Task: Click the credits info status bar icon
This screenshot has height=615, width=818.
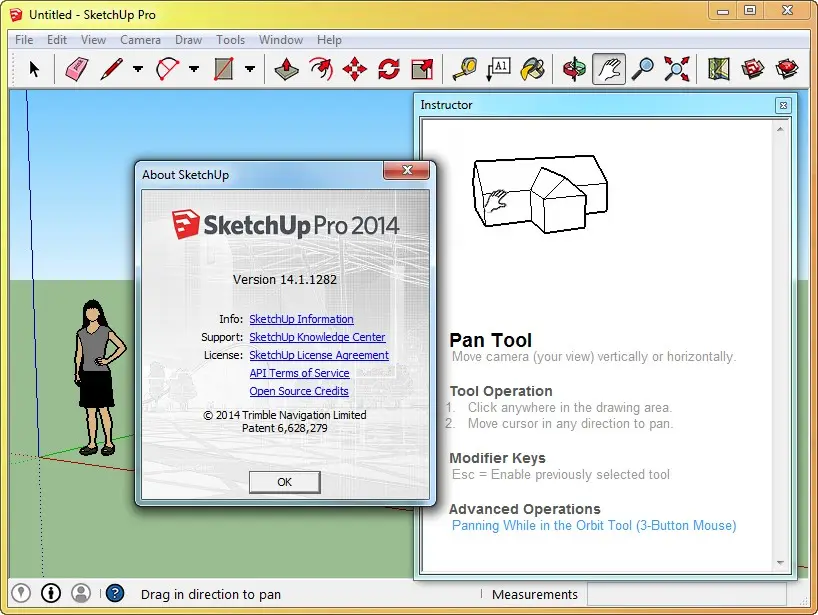Action: tap(51, 593)
